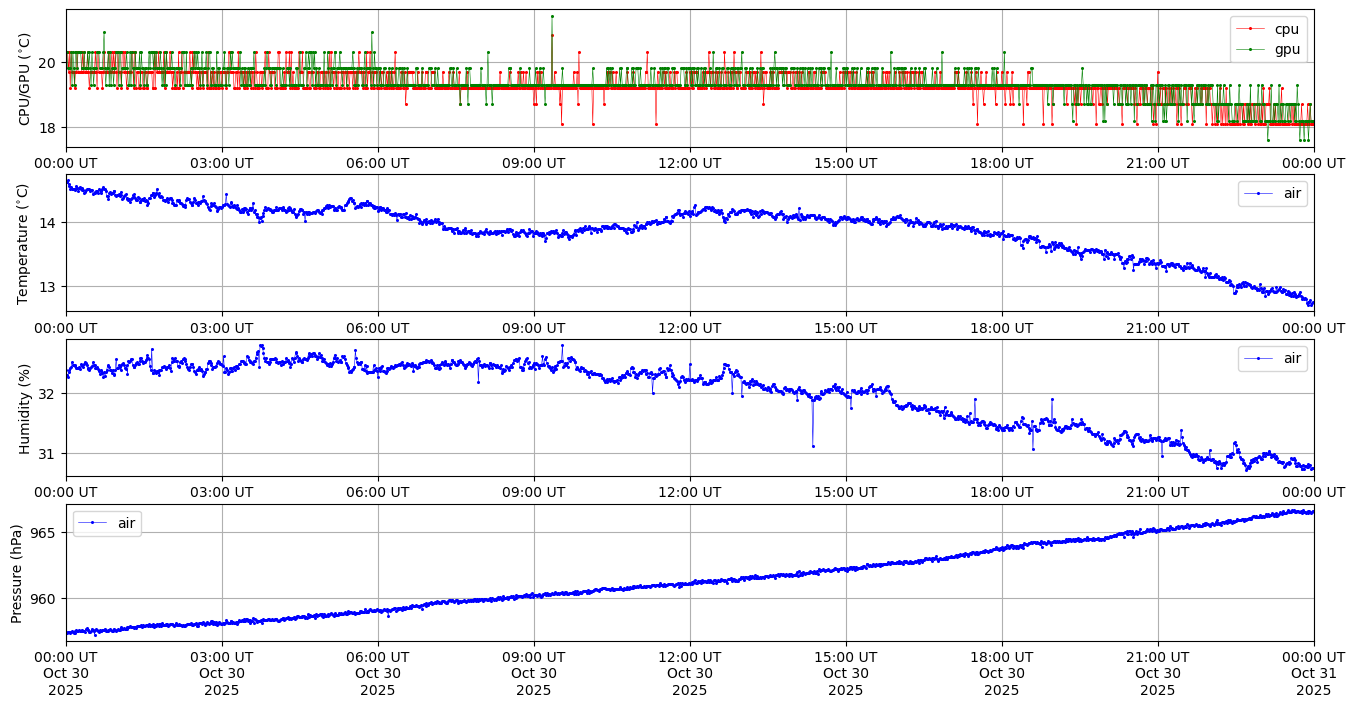Click the 965 tick on pressure axis
Screen dimensions: 1355x707
pyautogui.click(x=45, y=533)
